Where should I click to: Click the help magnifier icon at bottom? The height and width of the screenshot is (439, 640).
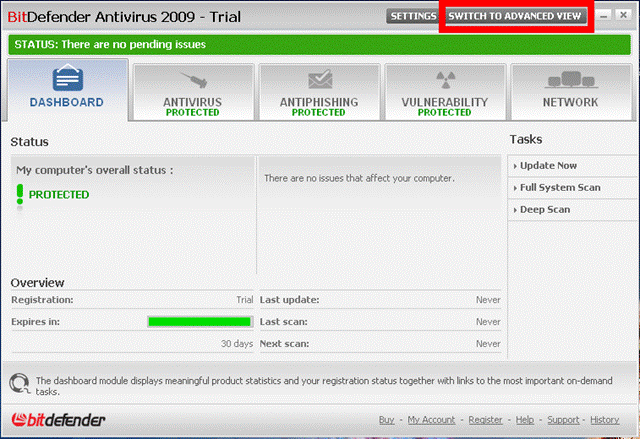[x=19, y=383]
